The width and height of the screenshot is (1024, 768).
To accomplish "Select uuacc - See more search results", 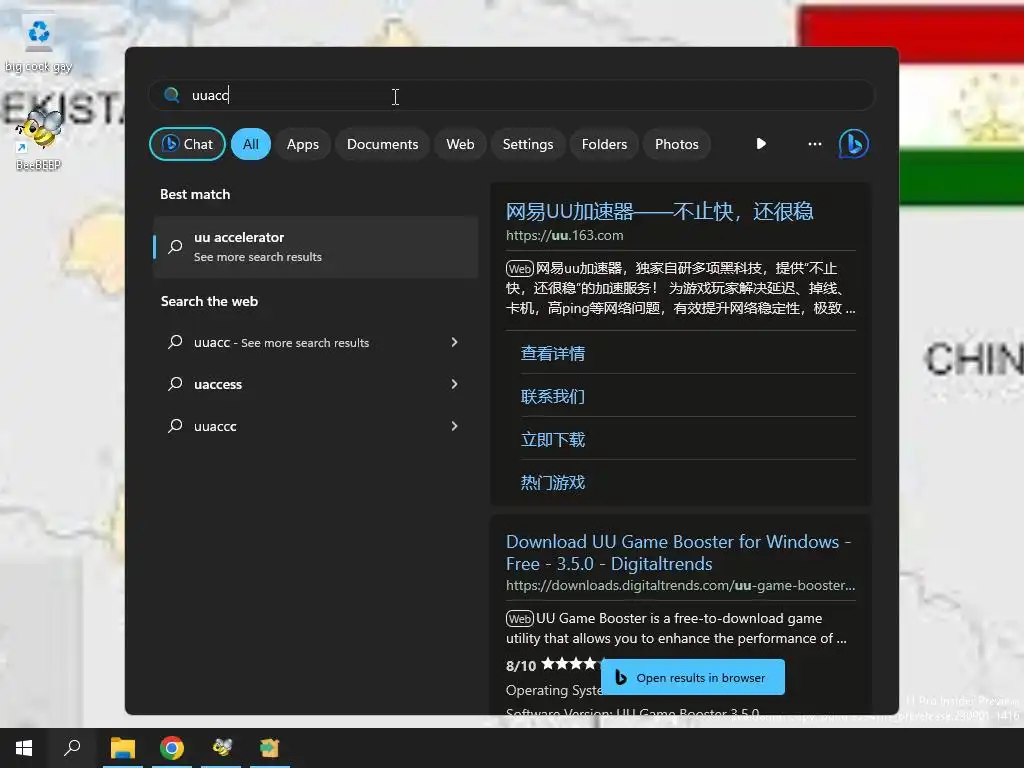I will [315, 342].
